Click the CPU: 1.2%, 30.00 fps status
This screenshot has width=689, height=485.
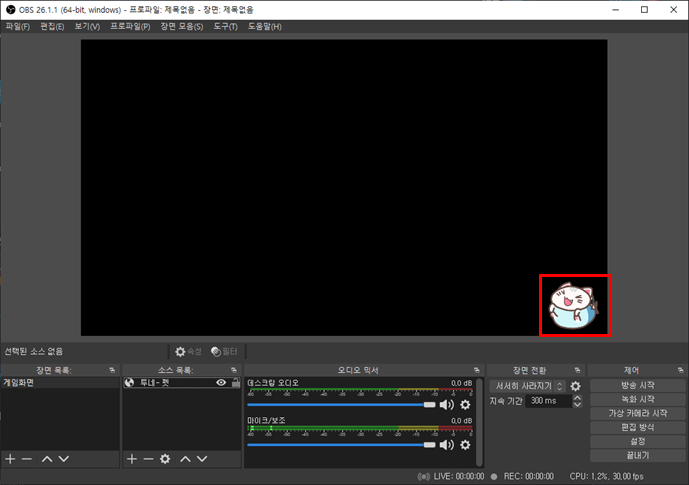pyautogui.click(x=606, y=476)
